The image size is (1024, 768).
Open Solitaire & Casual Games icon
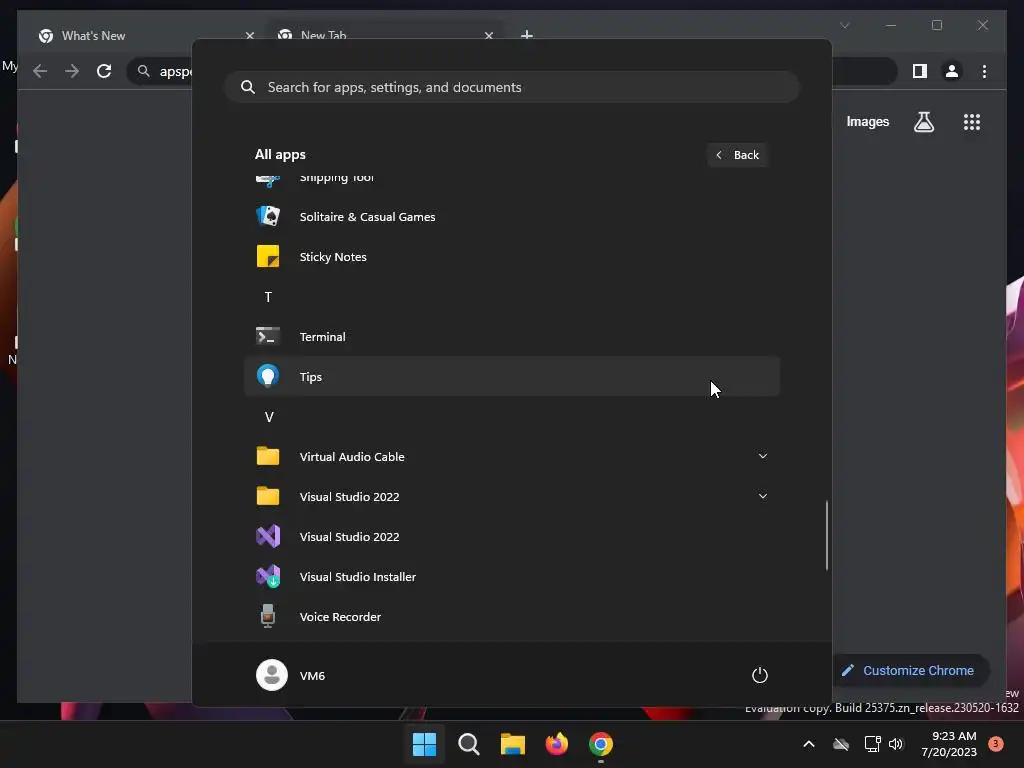(x=268, y=216)
